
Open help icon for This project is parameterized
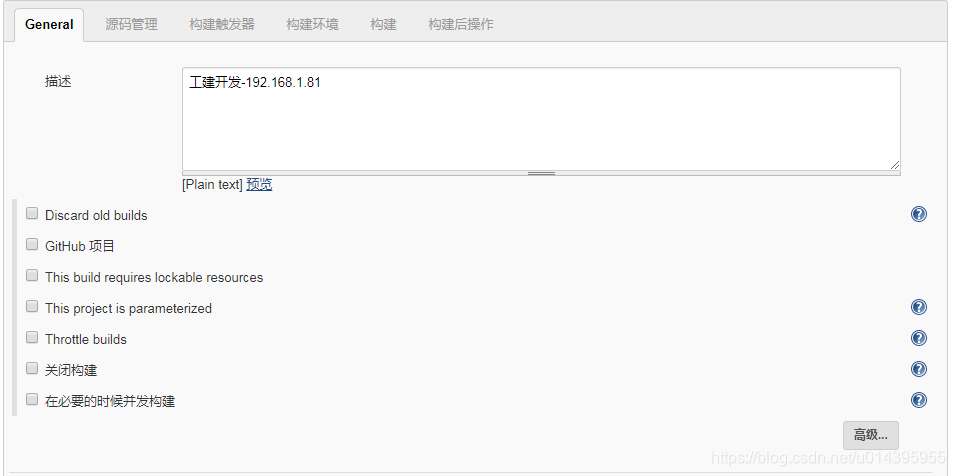(x=918, y=307)
